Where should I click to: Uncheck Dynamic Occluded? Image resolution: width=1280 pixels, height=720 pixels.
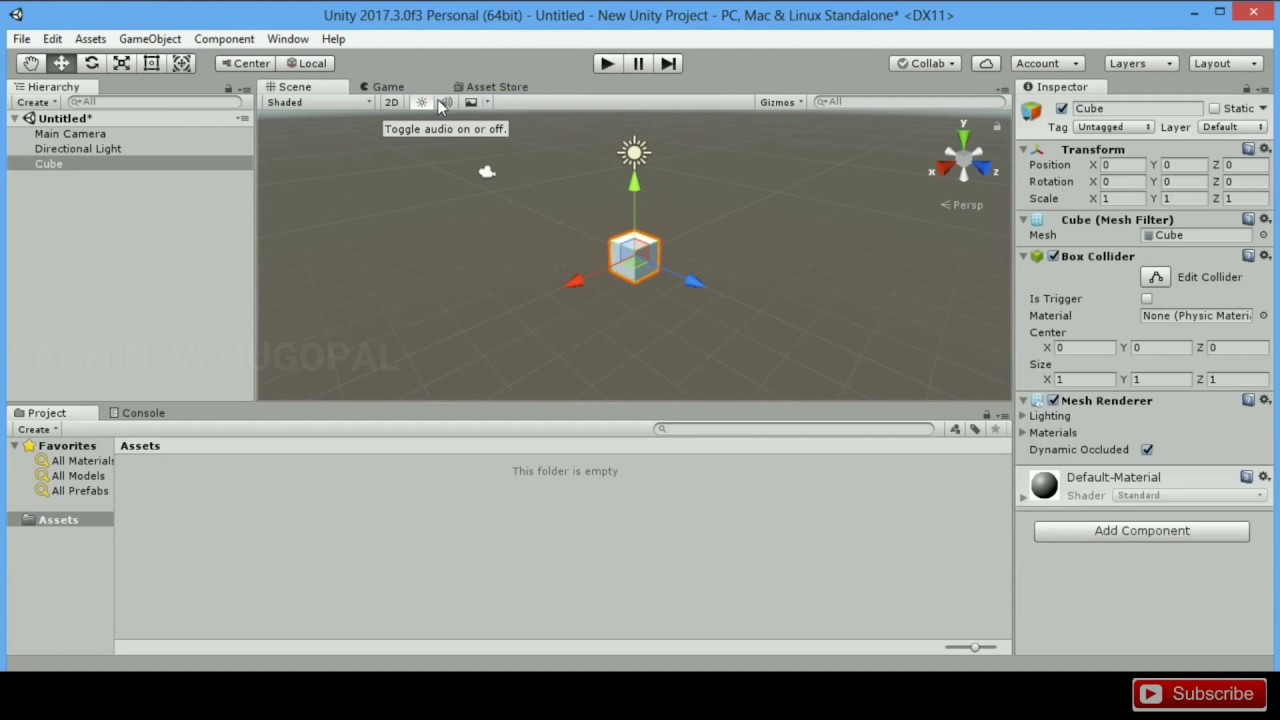pos(1147,450)
